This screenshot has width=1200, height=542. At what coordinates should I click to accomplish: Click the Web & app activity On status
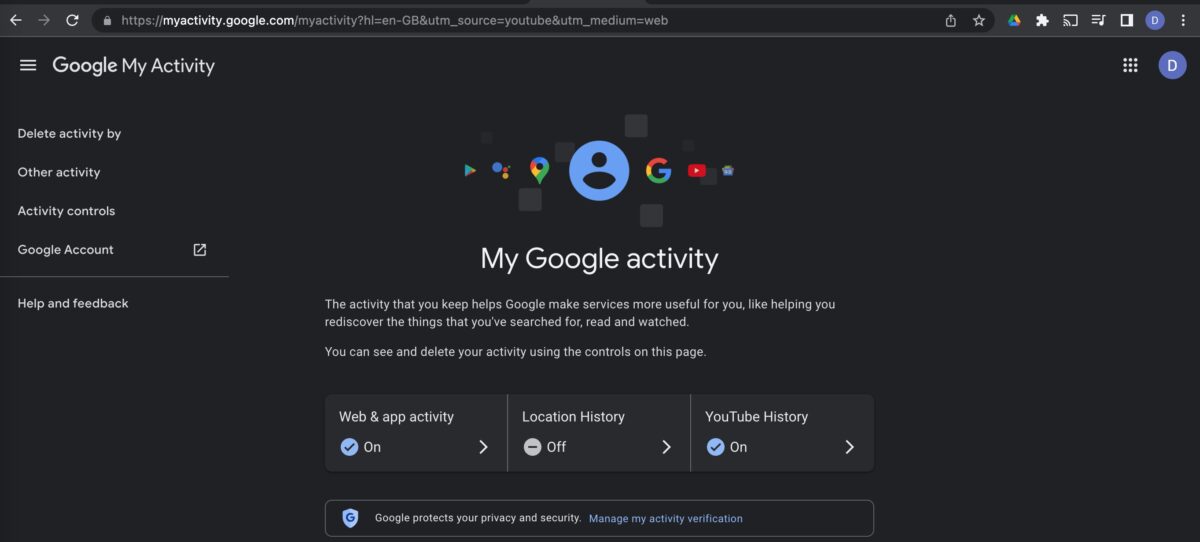(x=360, y=447)
